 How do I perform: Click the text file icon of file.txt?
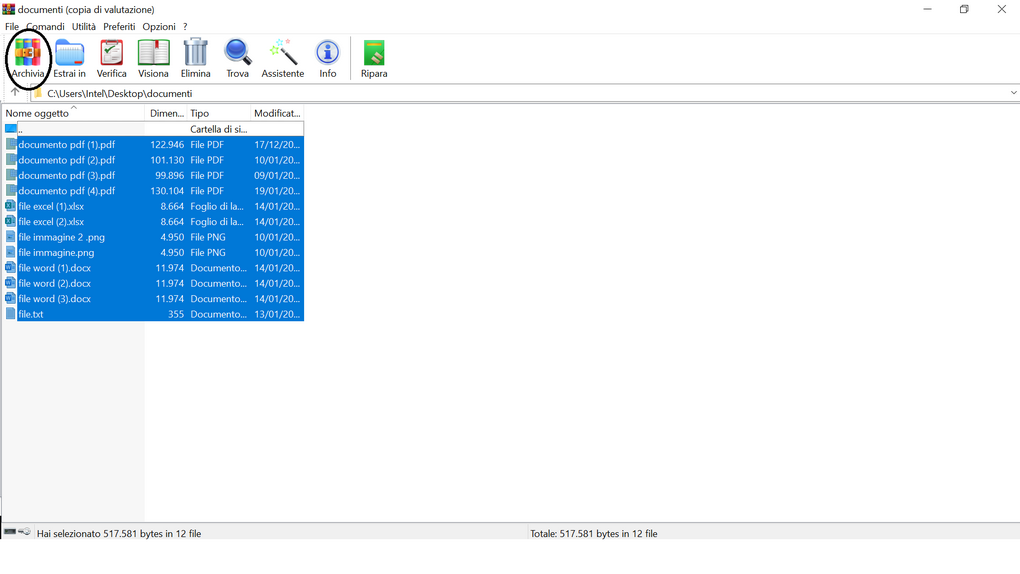tap(11, 314)
